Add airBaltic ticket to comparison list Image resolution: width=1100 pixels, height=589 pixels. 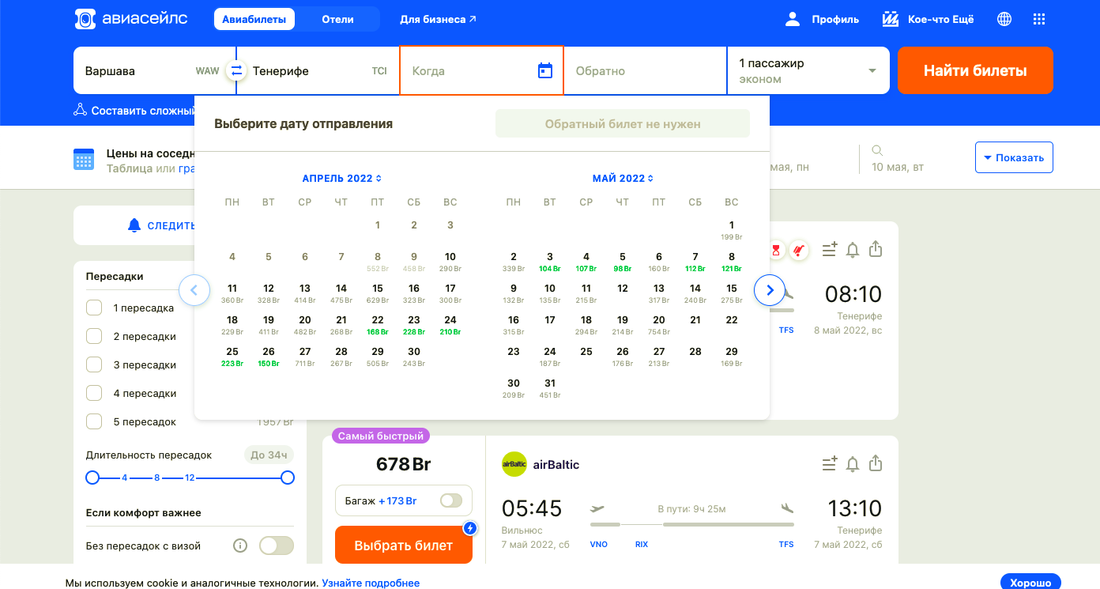(x=829, y=463)
